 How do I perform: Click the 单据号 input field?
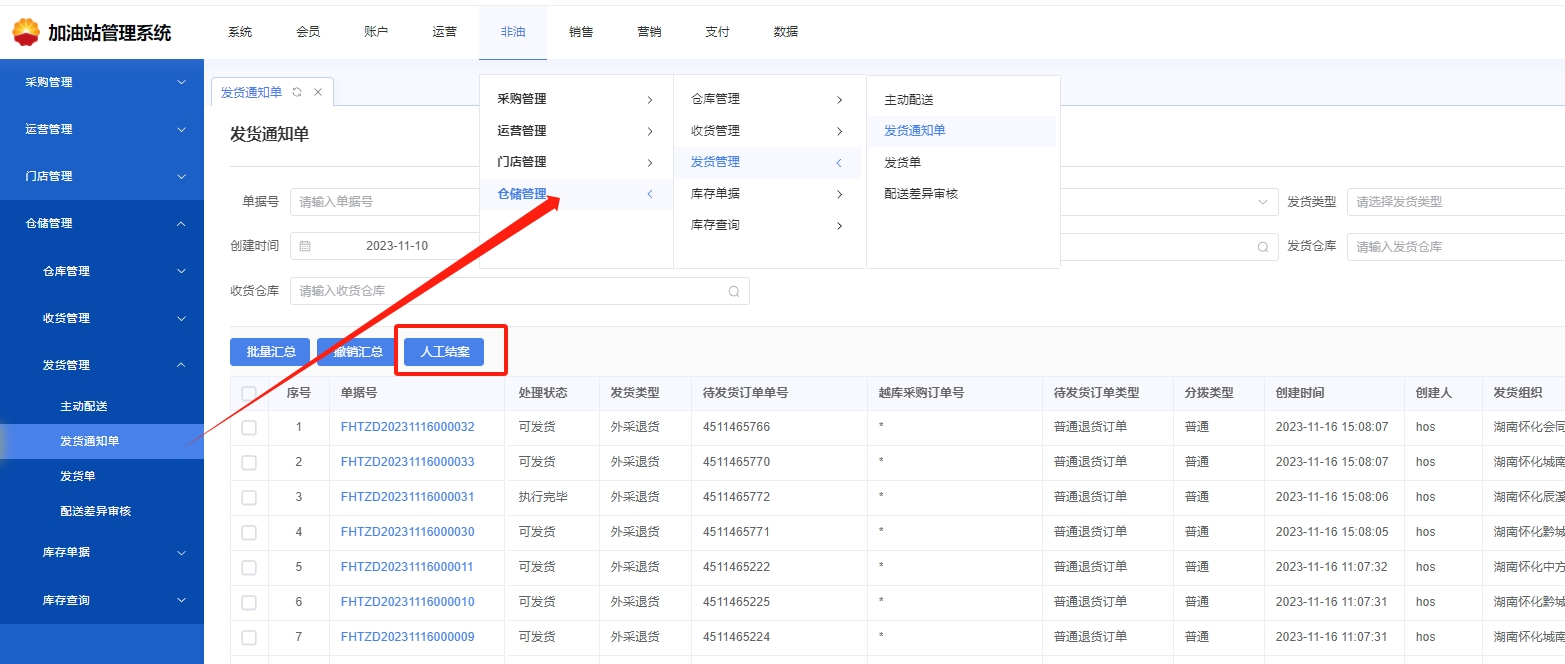click(x=385, y=202)
